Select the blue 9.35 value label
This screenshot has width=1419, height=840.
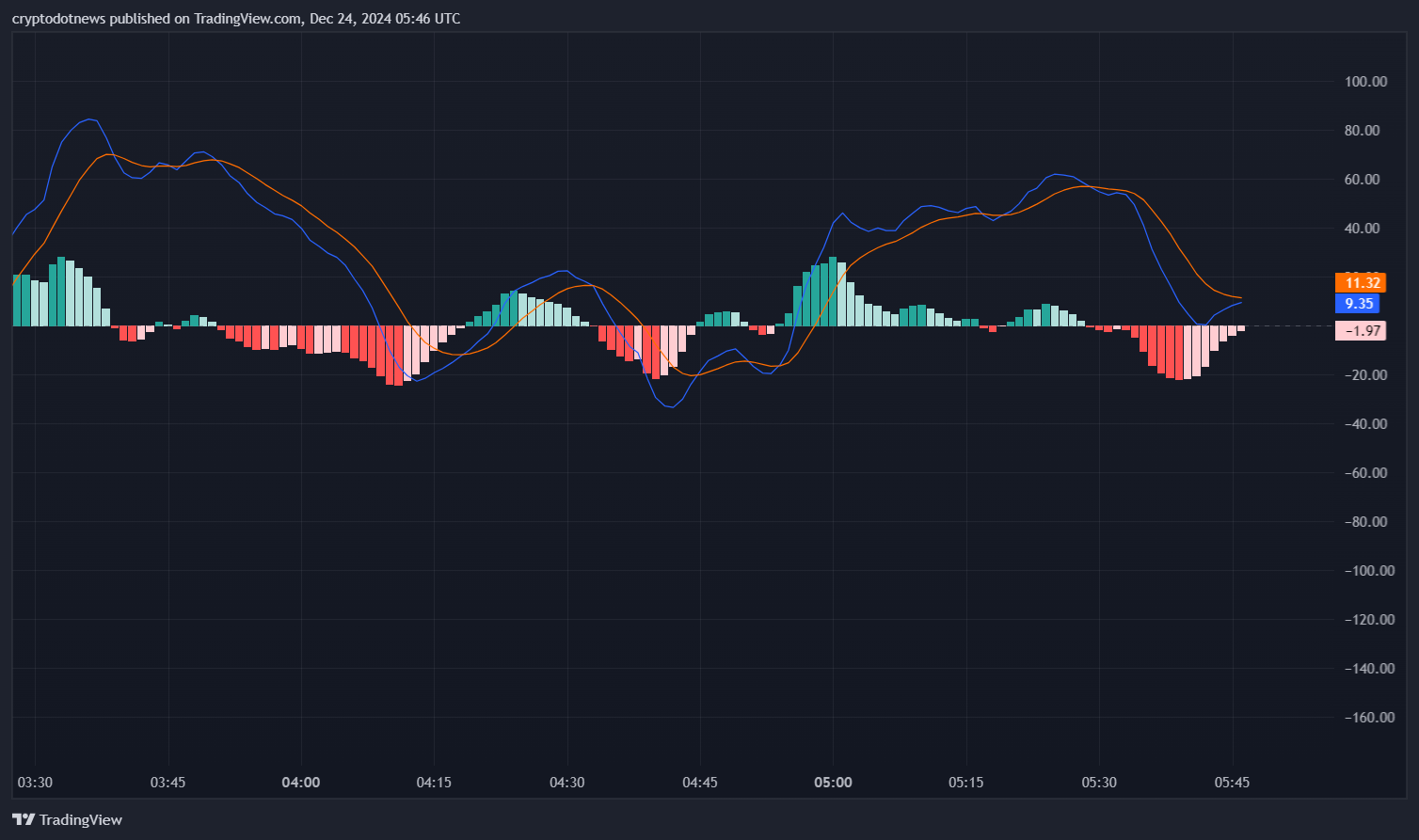(x=1358, y=303)
